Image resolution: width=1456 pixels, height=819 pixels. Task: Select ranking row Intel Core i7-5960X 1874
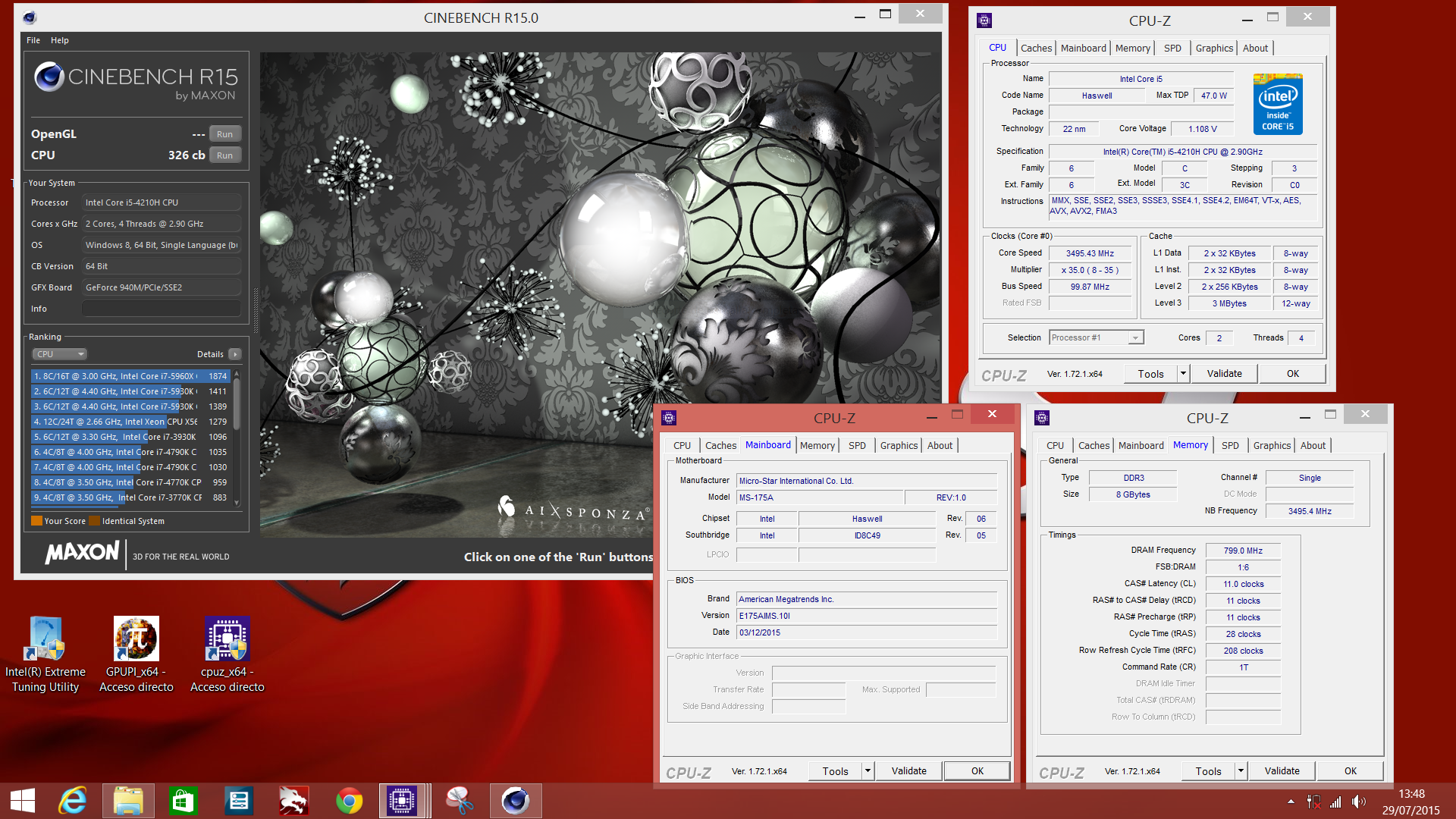130,376
